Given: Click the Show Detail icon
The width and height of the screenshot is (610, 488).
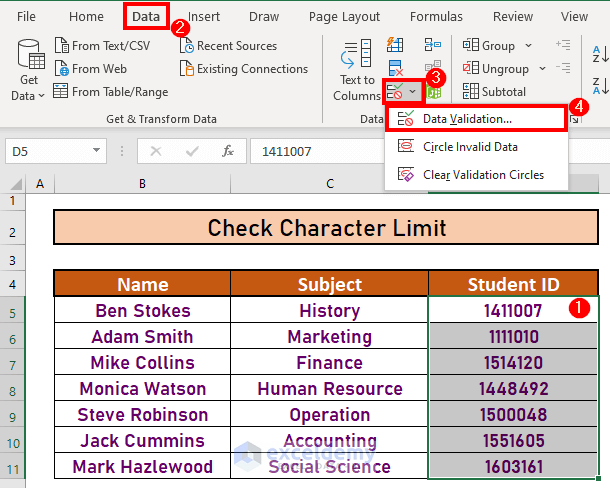Looking at the screenshot, I should [563, 45].
